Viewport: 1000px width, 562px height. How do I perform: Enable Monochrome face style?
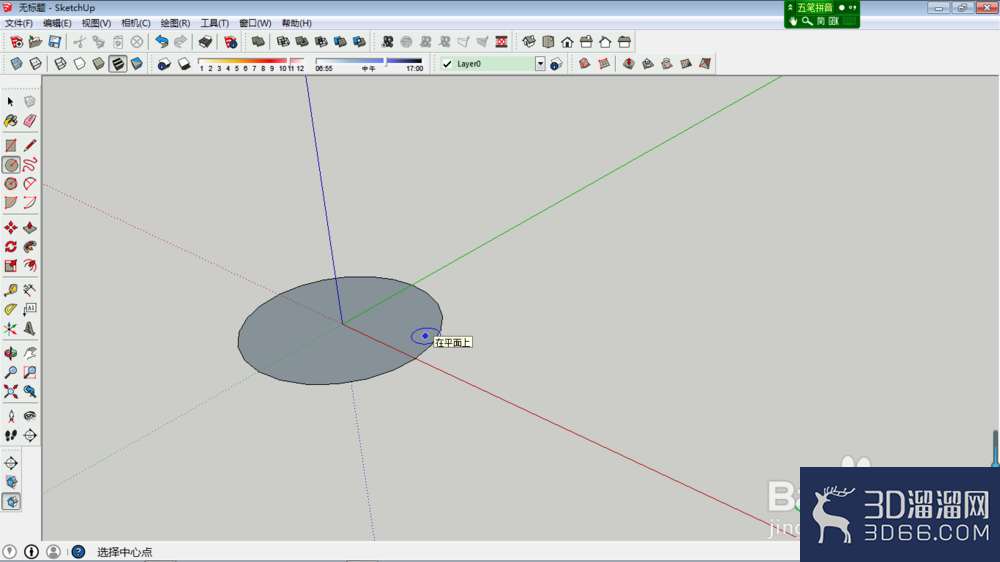coord(136,64)
